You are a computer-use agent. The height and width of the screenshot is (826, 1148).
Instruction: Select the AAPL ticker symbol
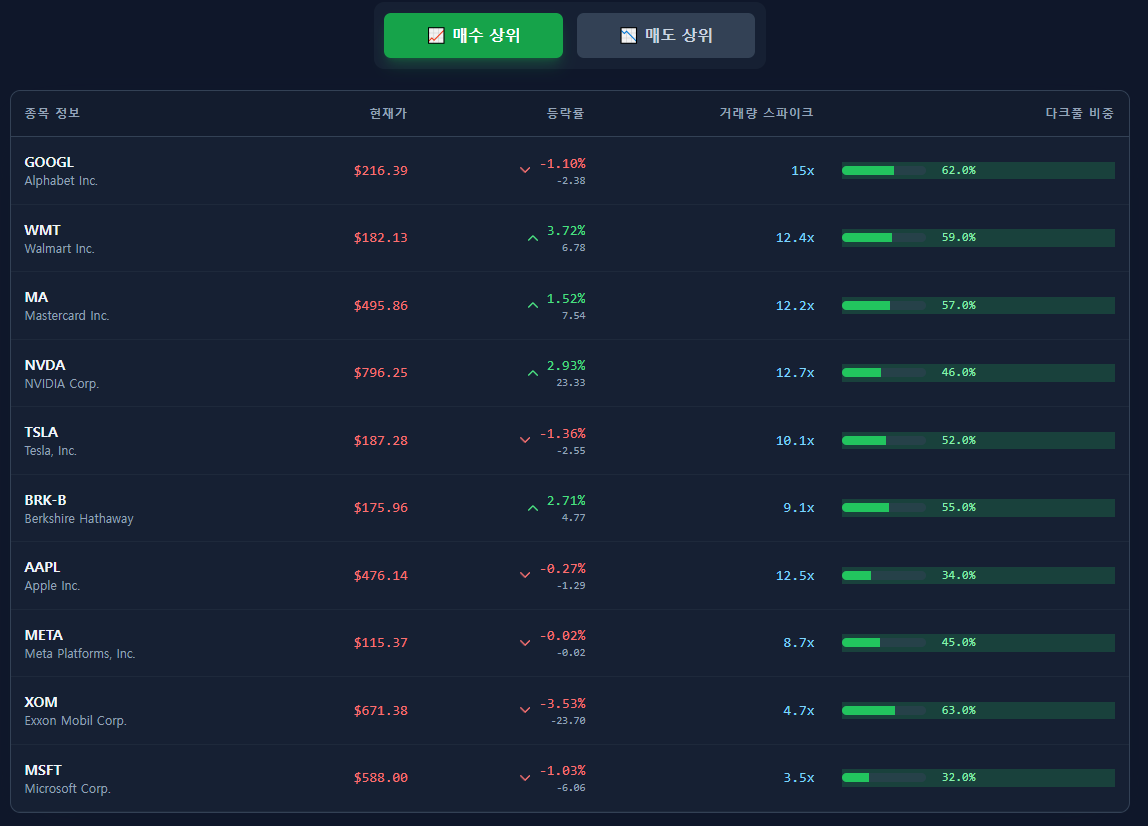click(x=42, y=568)
